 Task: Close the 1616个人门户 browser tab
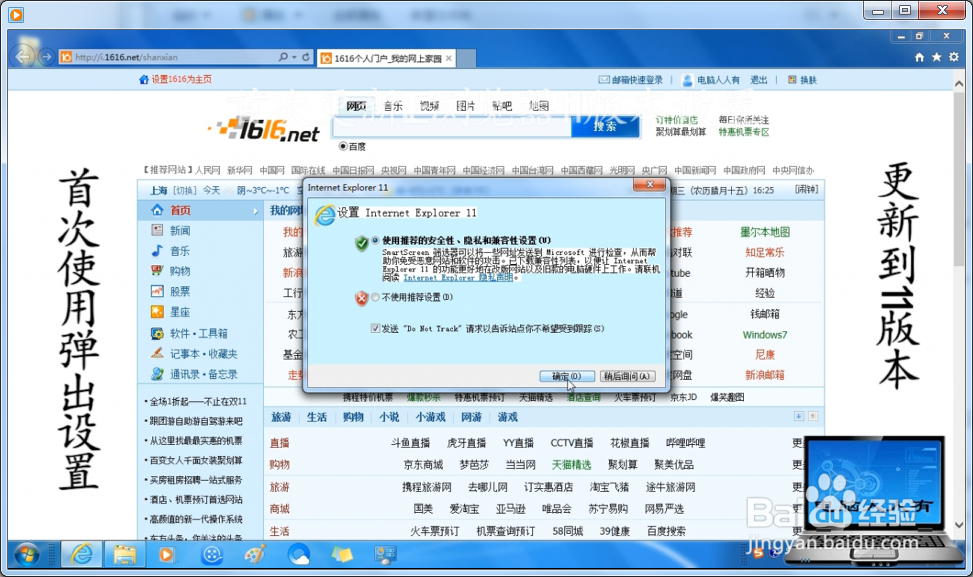[x=449, y=58]
